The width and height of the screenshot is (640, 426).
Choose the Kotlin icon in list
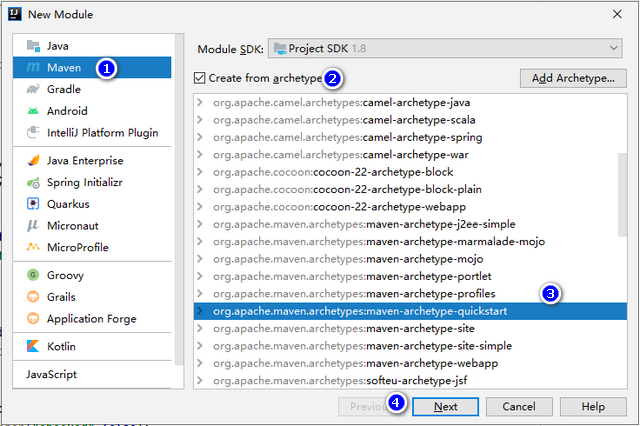point(33,346)
